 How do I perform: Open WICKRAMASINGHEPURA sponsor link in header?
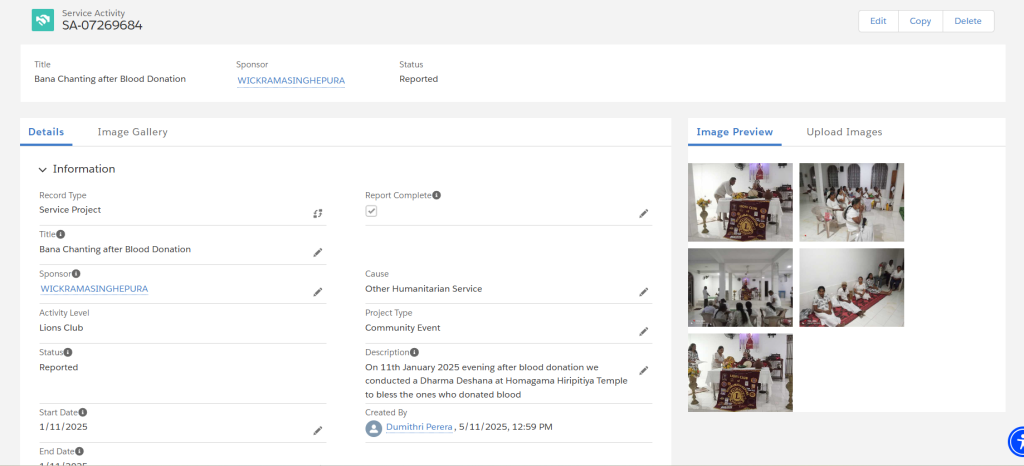click(291, 80)
